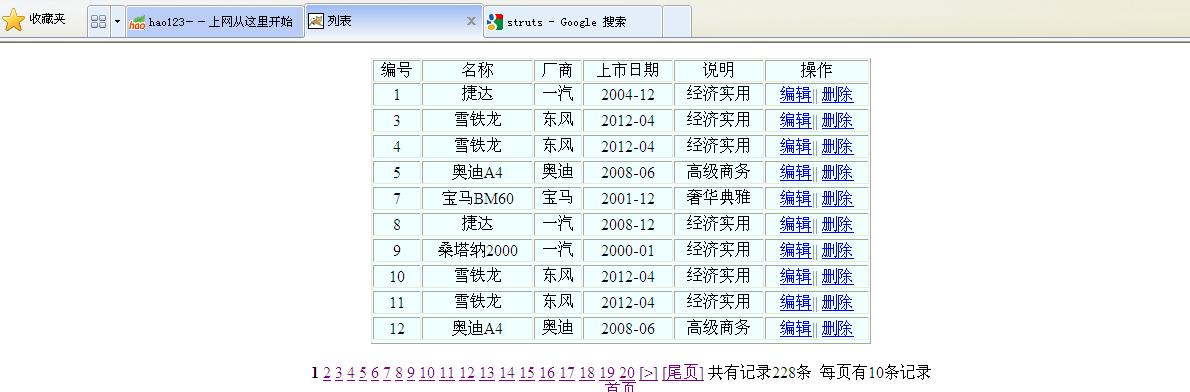This screenshot has width=1190, height=392.
Task: Click the [>] next pages link
Action: pyautogui.click(x=649, y=372)
